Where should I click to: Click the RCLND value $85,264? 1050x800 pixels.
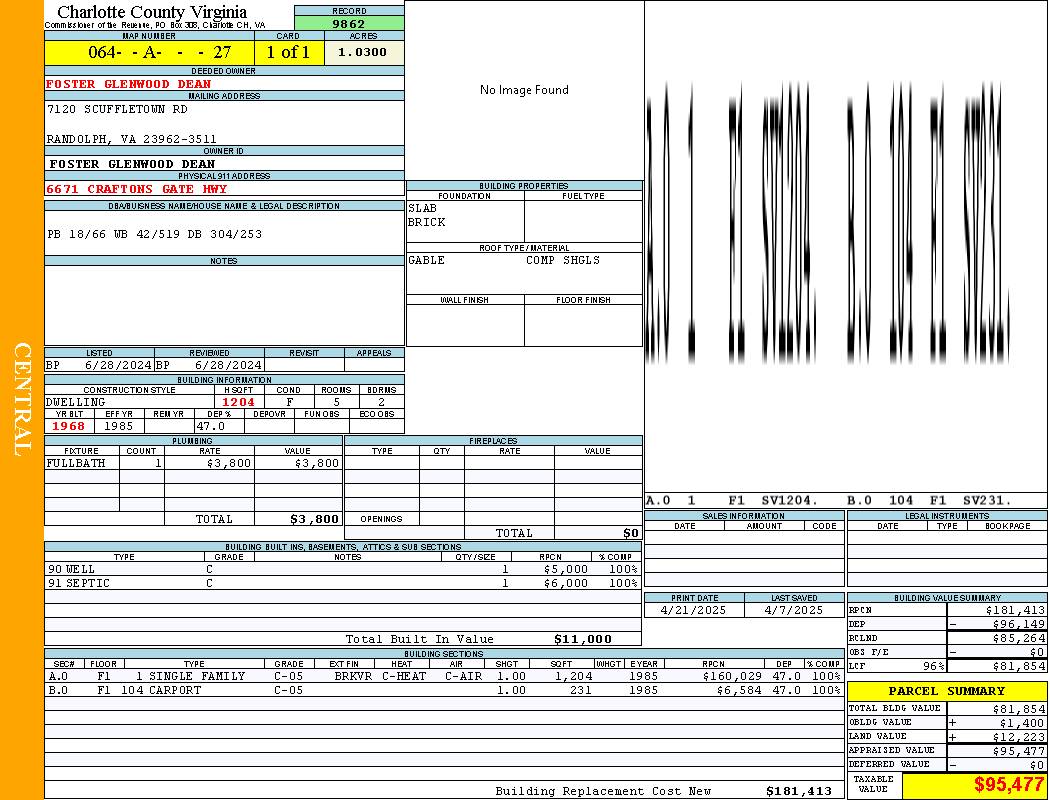pos(1018,639)
